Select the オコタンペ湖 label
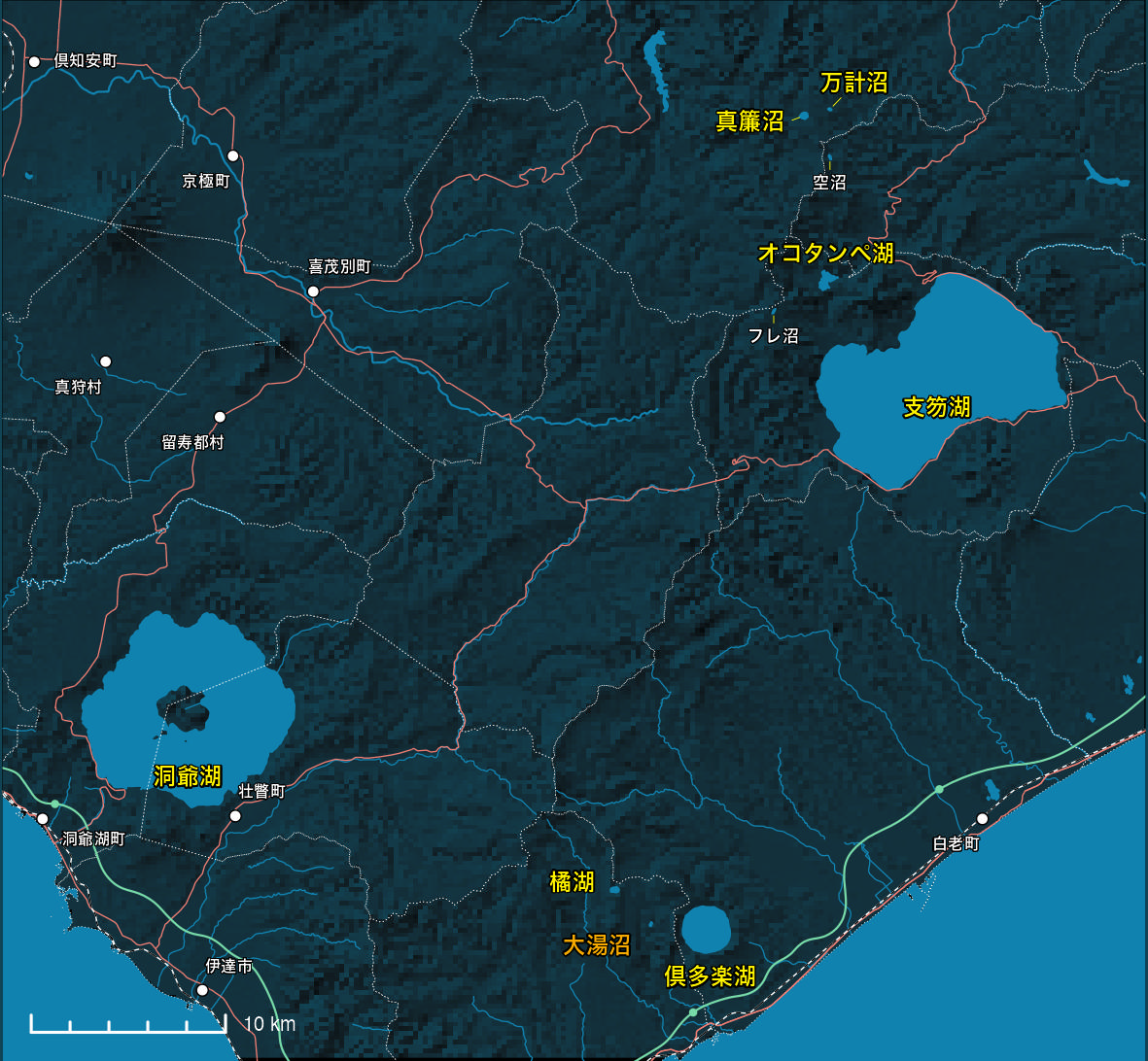 [826, 254]
